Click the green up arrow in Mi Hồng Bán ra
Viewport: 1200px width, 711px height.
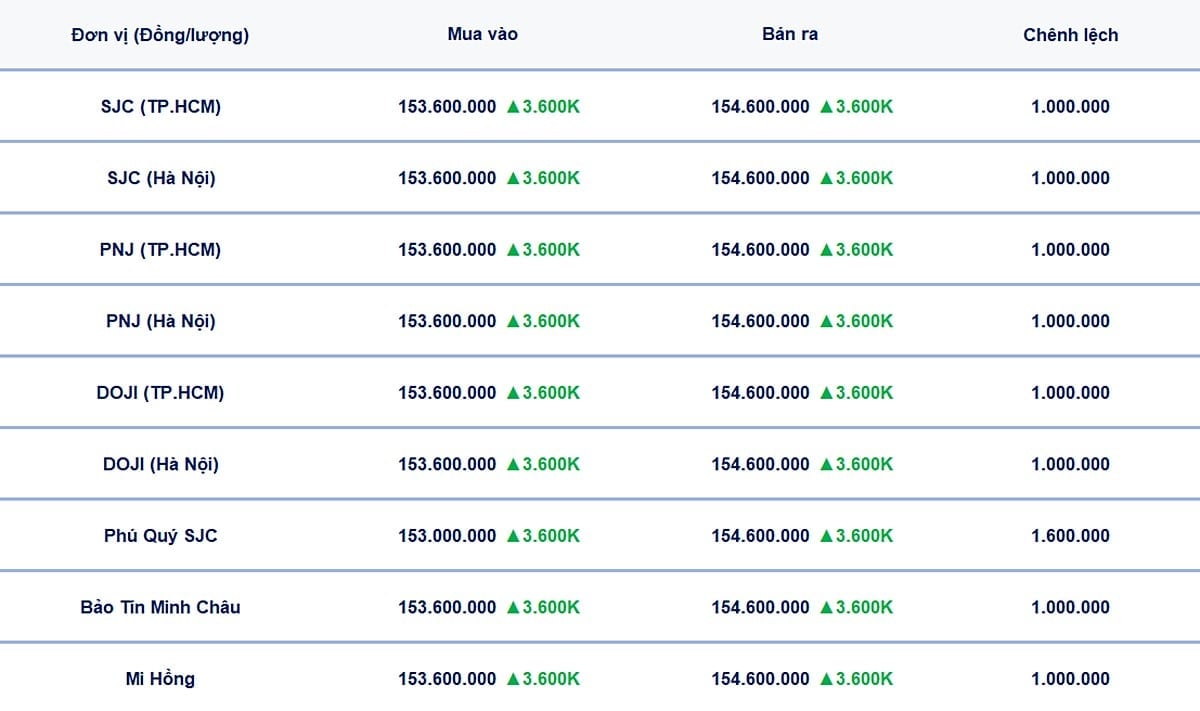(827, 679)
